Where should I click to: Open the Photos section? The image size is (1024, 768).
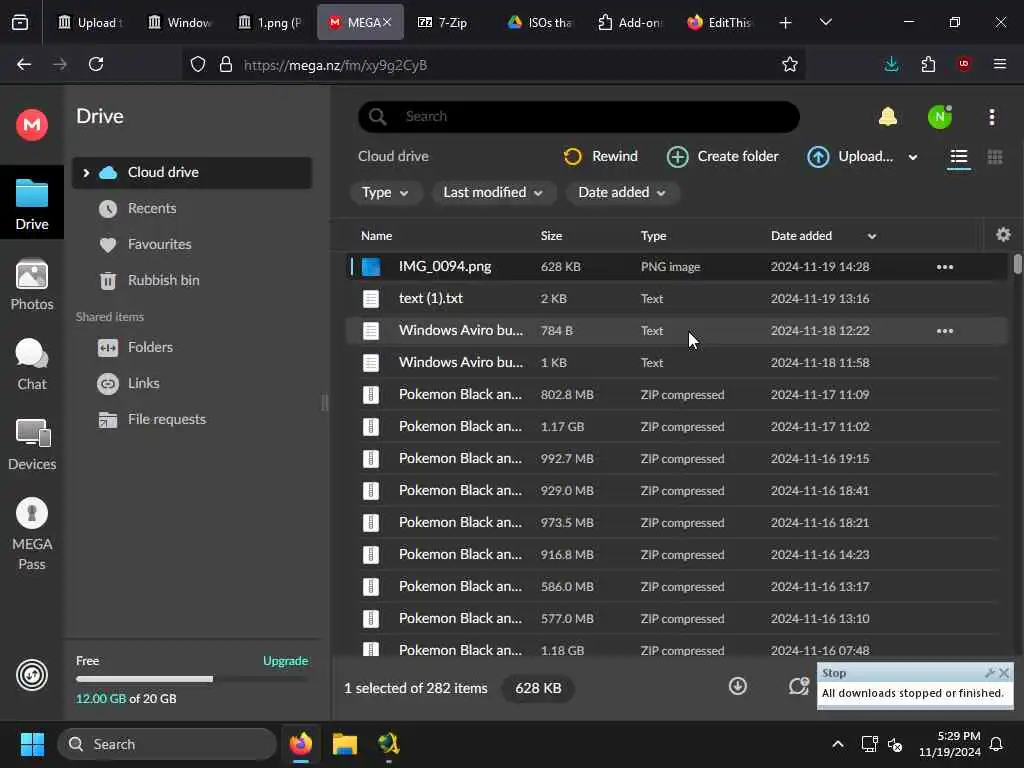click(31, 284)
